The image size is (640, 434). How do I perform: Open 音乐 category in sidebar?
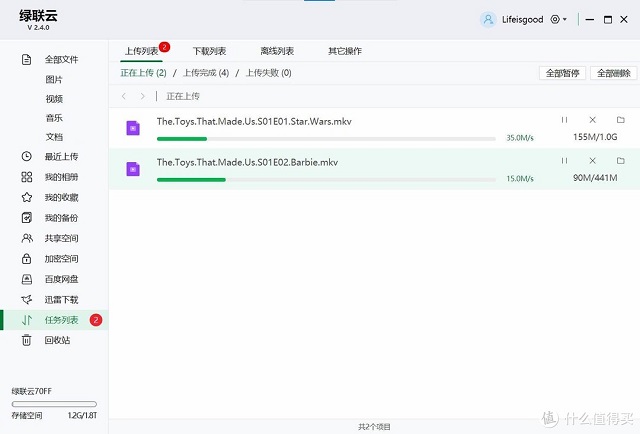click(x=54, y=118)
